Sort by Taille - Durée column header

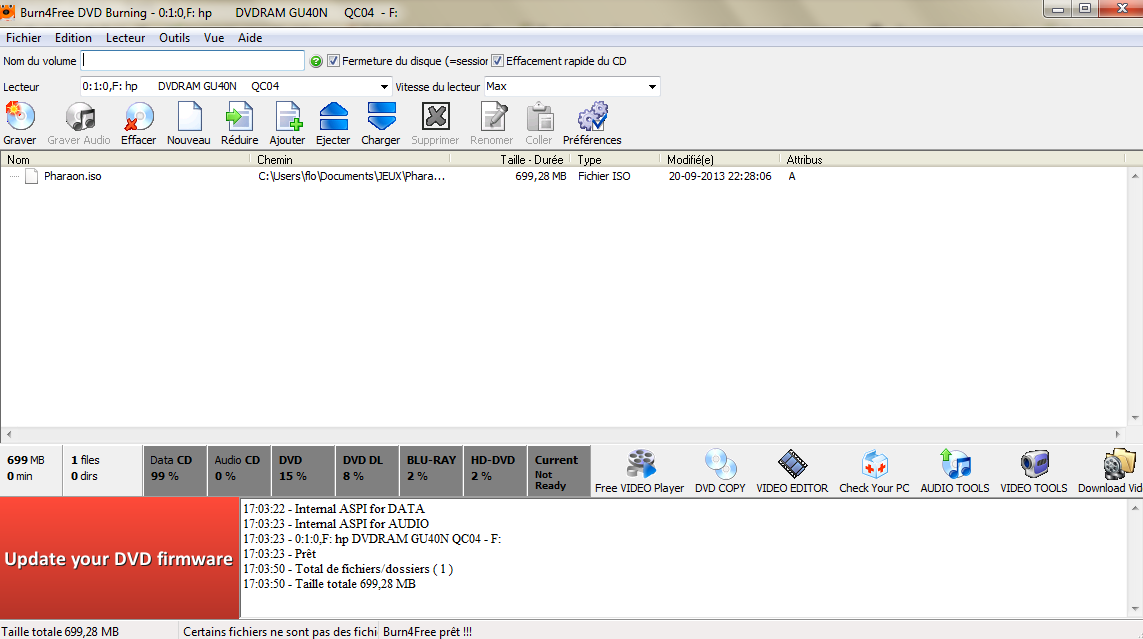tap(510, 160)
